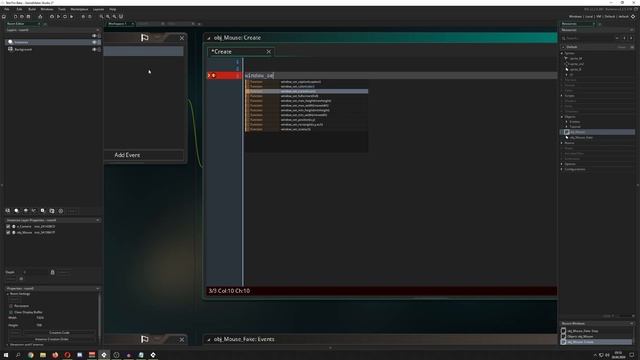Click the first run play toolbar icon
Image resolution: width=640 pixels, height=360 pixels.
[x=58, y=16]
